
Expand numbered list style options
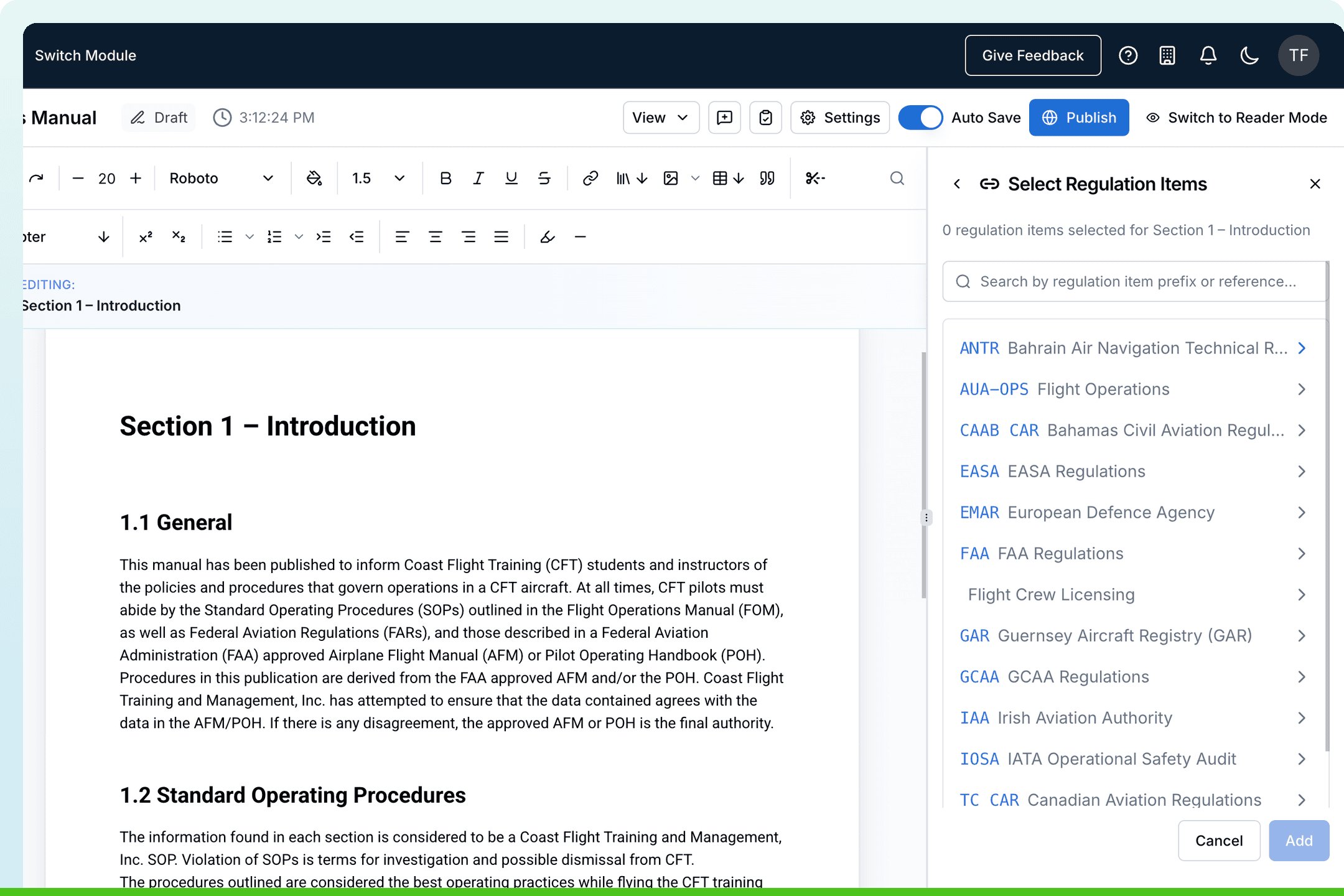tap(299, 237)
